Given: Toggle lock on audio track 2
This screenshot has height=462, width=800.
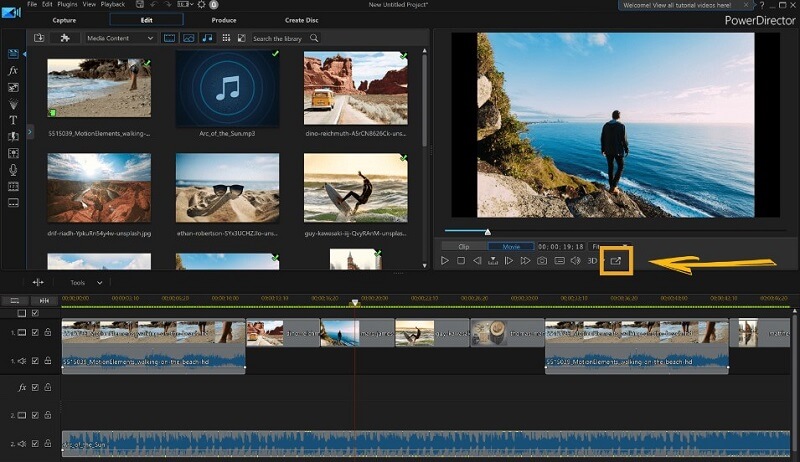Looking at the screenshot, I should (x=47, y=443).
